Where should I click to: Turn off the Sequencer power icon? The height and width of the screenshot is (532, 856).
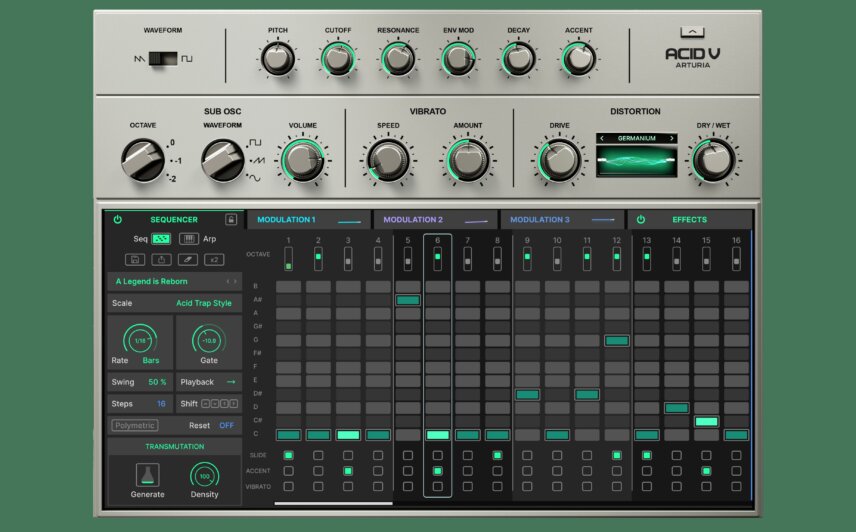click(117, 219)
